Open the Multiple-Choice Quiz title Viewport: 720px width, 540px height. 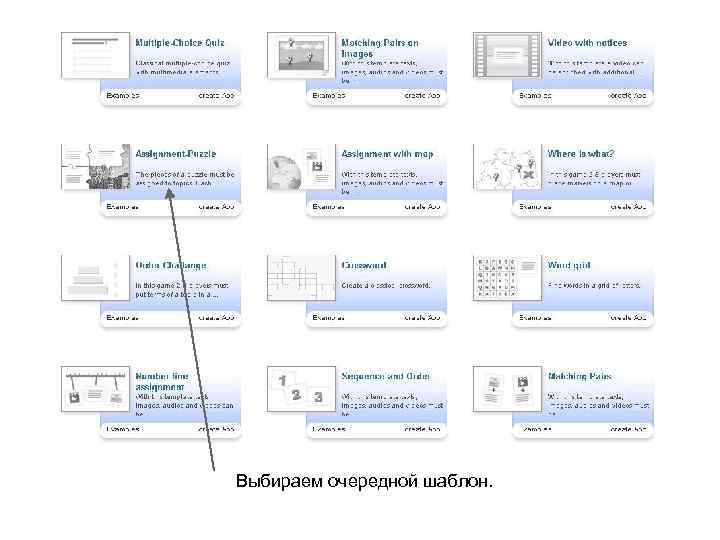point(180,43)
